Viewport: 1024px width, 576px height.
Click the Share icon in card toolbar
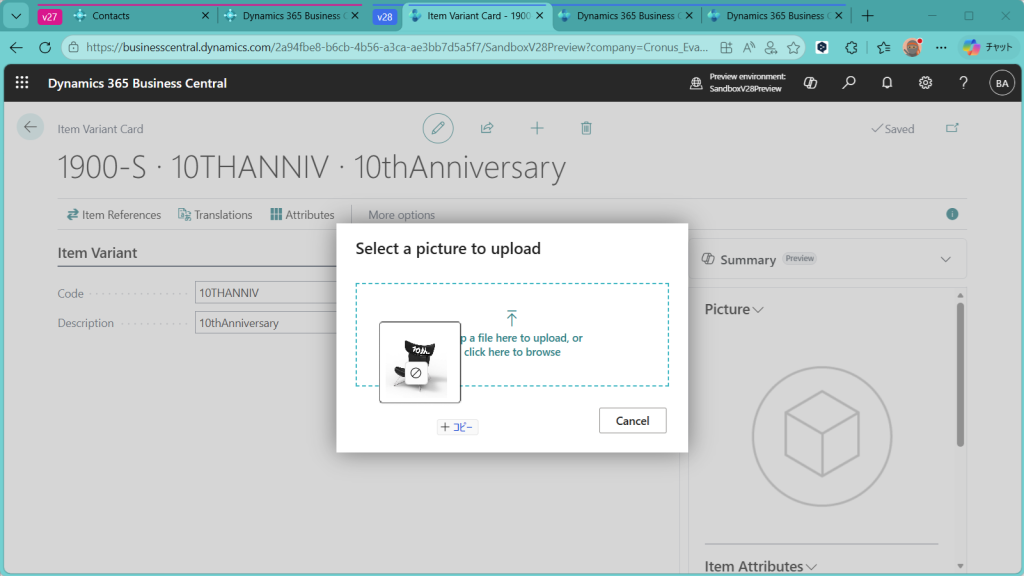click(487, 128)
